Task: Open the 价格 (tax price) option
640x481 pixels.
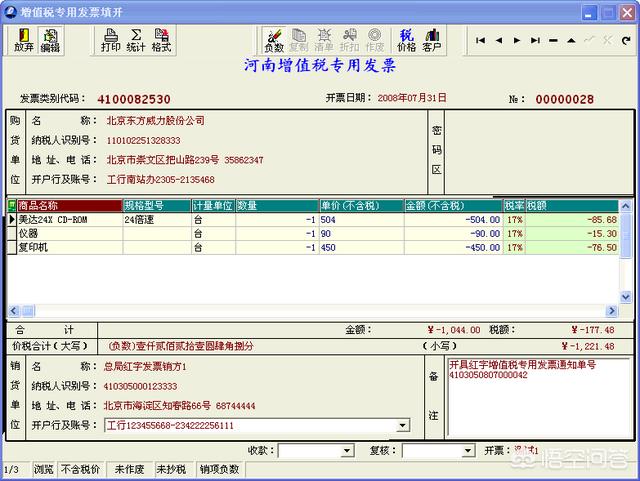Action: 406,40
